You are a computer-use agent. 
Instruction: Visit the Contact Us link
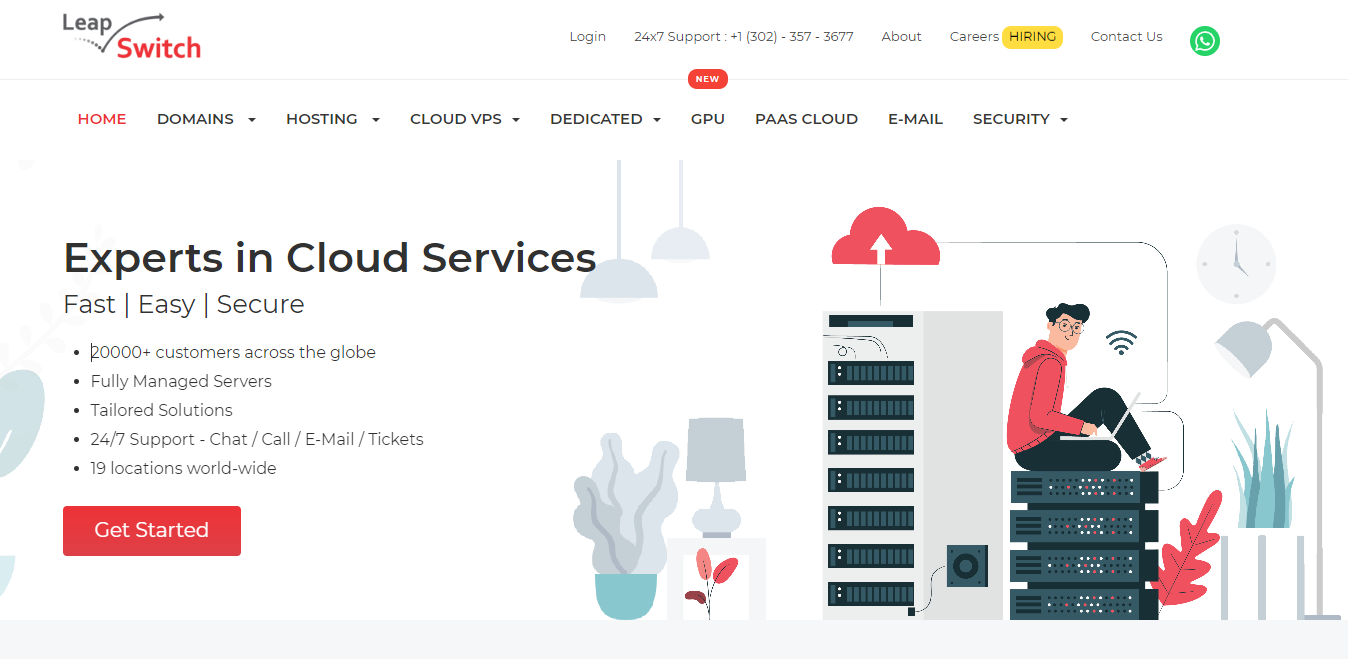coord(1126,37)
